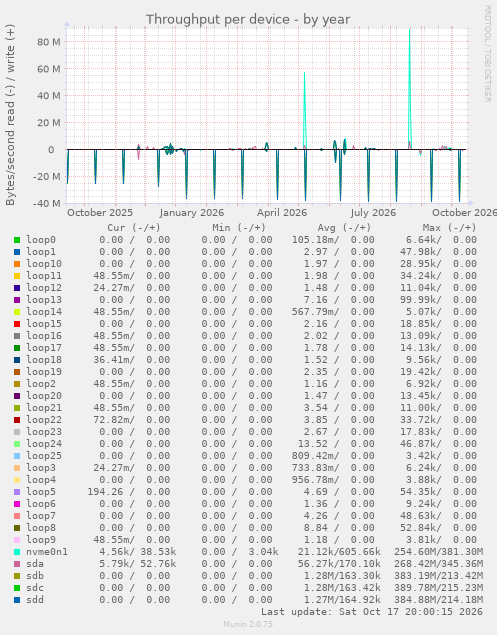Click the 'loop8' legend label
The width and height of the screenshot is (497, 635).
[41, 528]
